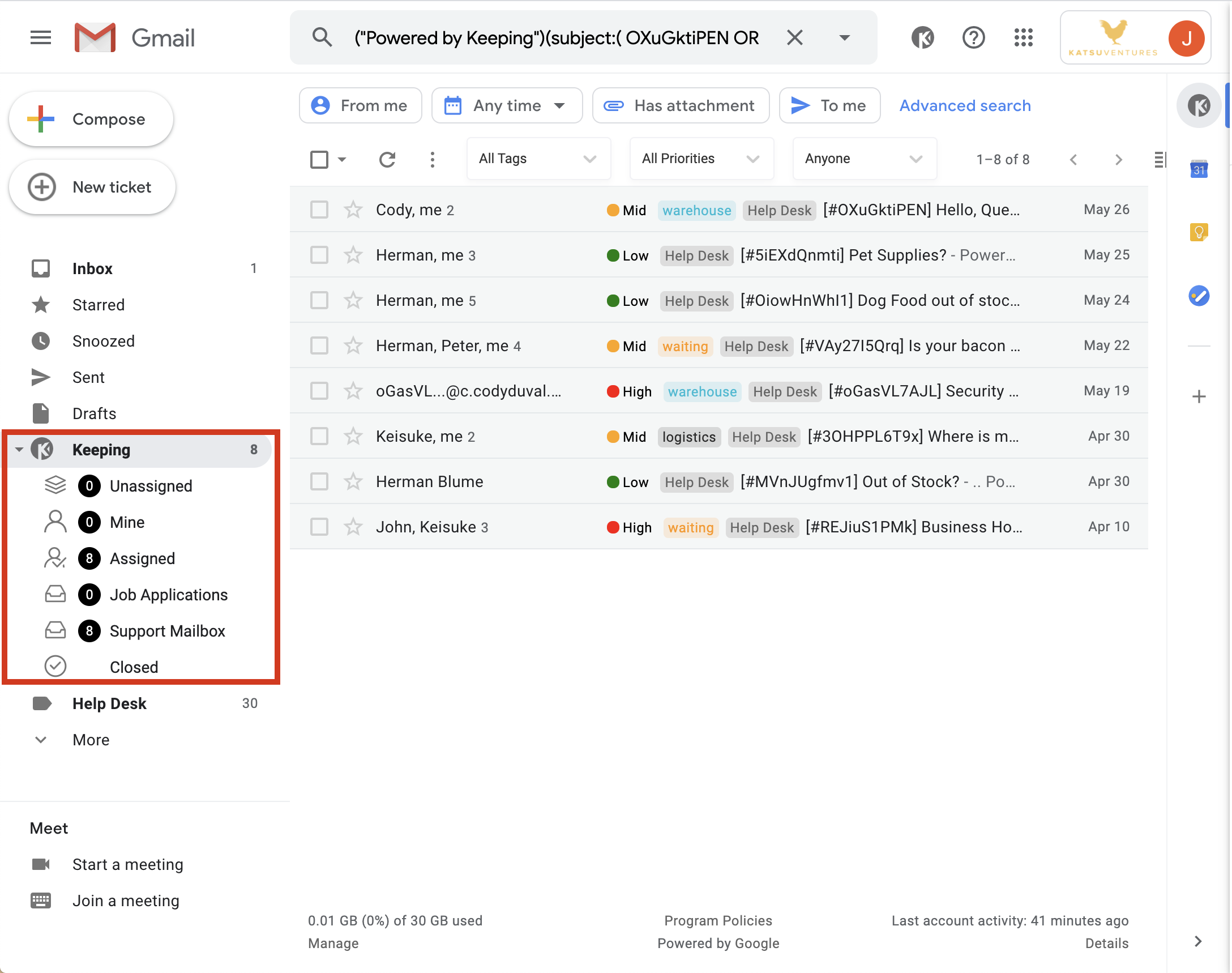Viewport: 1232px width, 973px height.
Task: Open the Google apps grid
Action: click(1024, 37)
